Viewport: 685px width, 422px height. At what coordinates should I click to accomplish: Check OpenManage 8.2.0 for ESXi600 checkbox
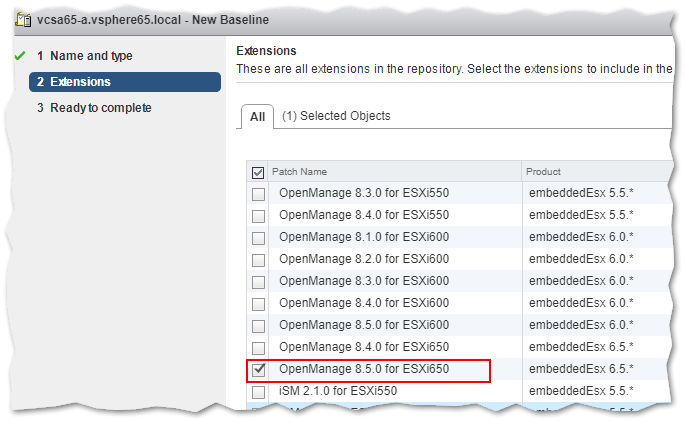pyautogui.click(x=258, y=260)
